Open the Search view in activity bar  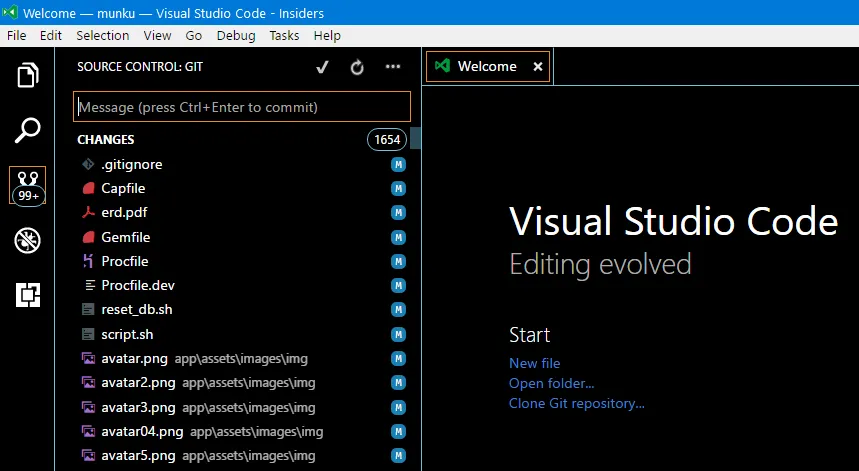coord(27,130)
